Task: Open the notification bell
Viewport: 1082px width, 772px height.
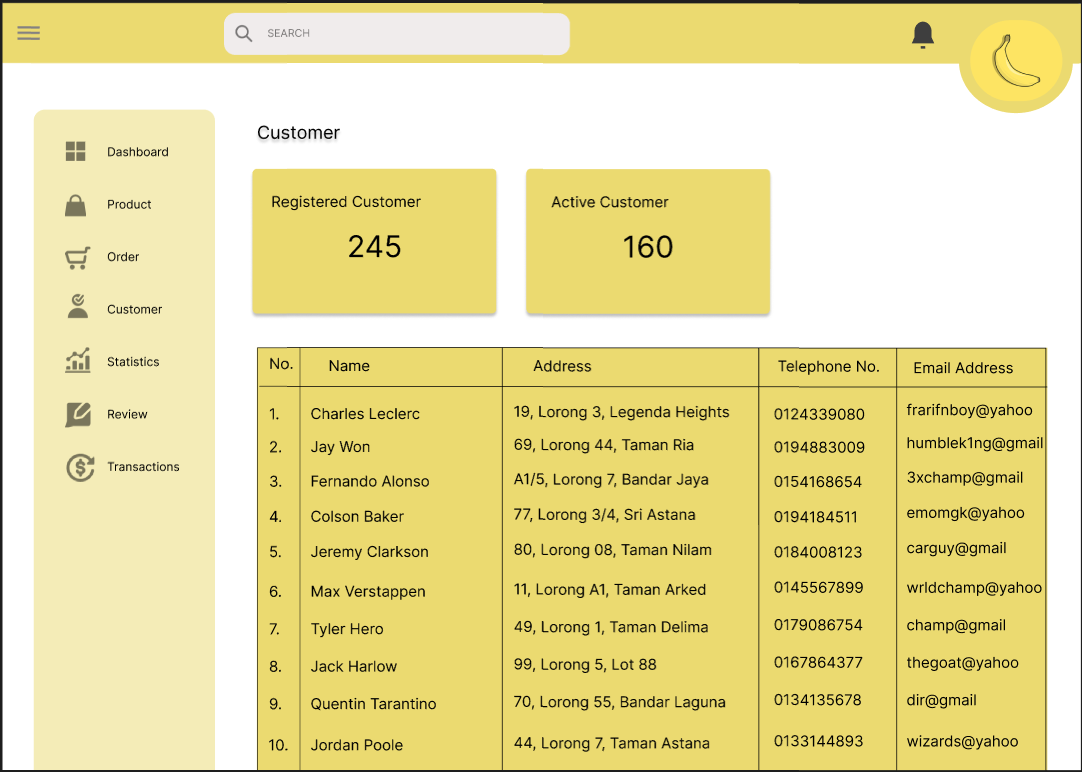Action: (x=922, y=35)
